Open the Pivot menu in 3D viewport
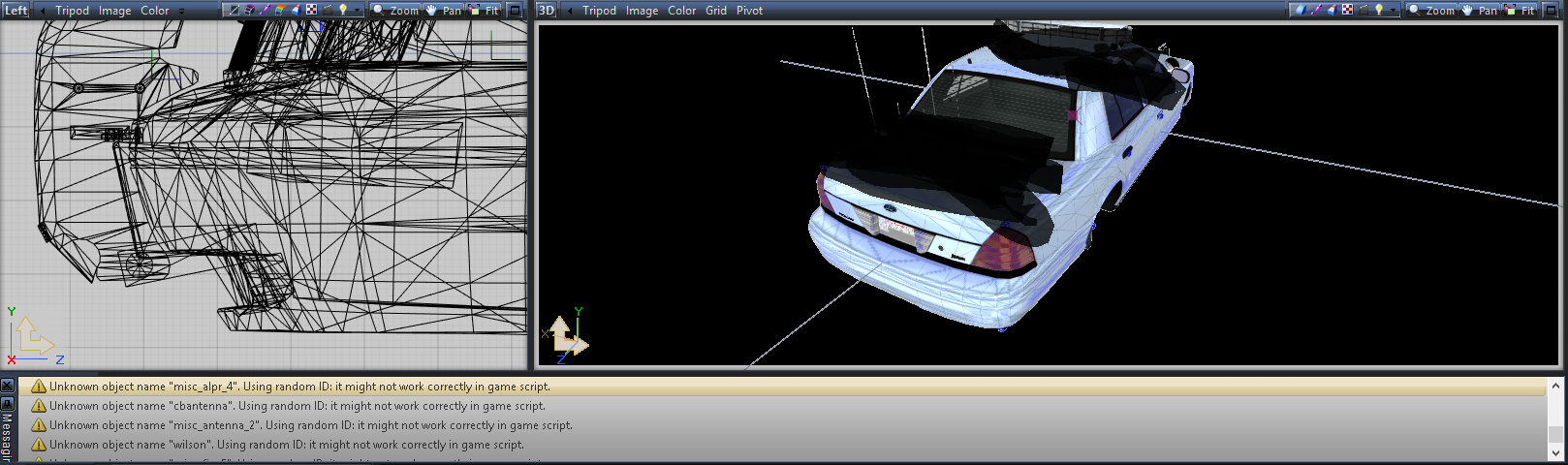The image size is (1568, 465). tap(749, 11)
